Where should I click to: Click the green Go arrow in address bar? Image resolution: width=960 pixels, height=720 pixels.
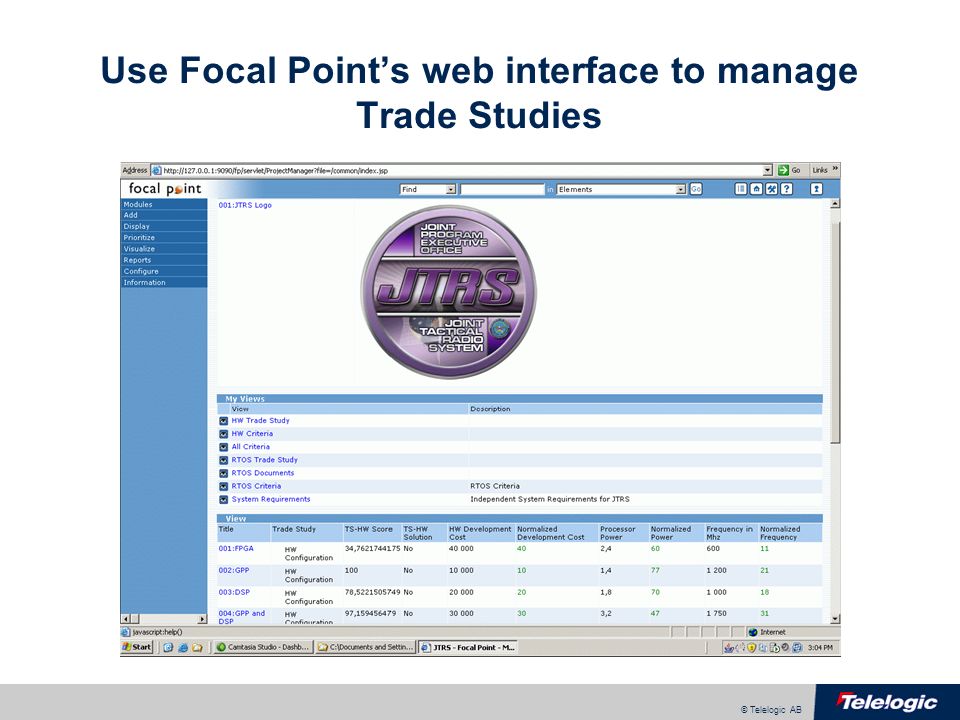pyautogui.click(x=783, y=170)
